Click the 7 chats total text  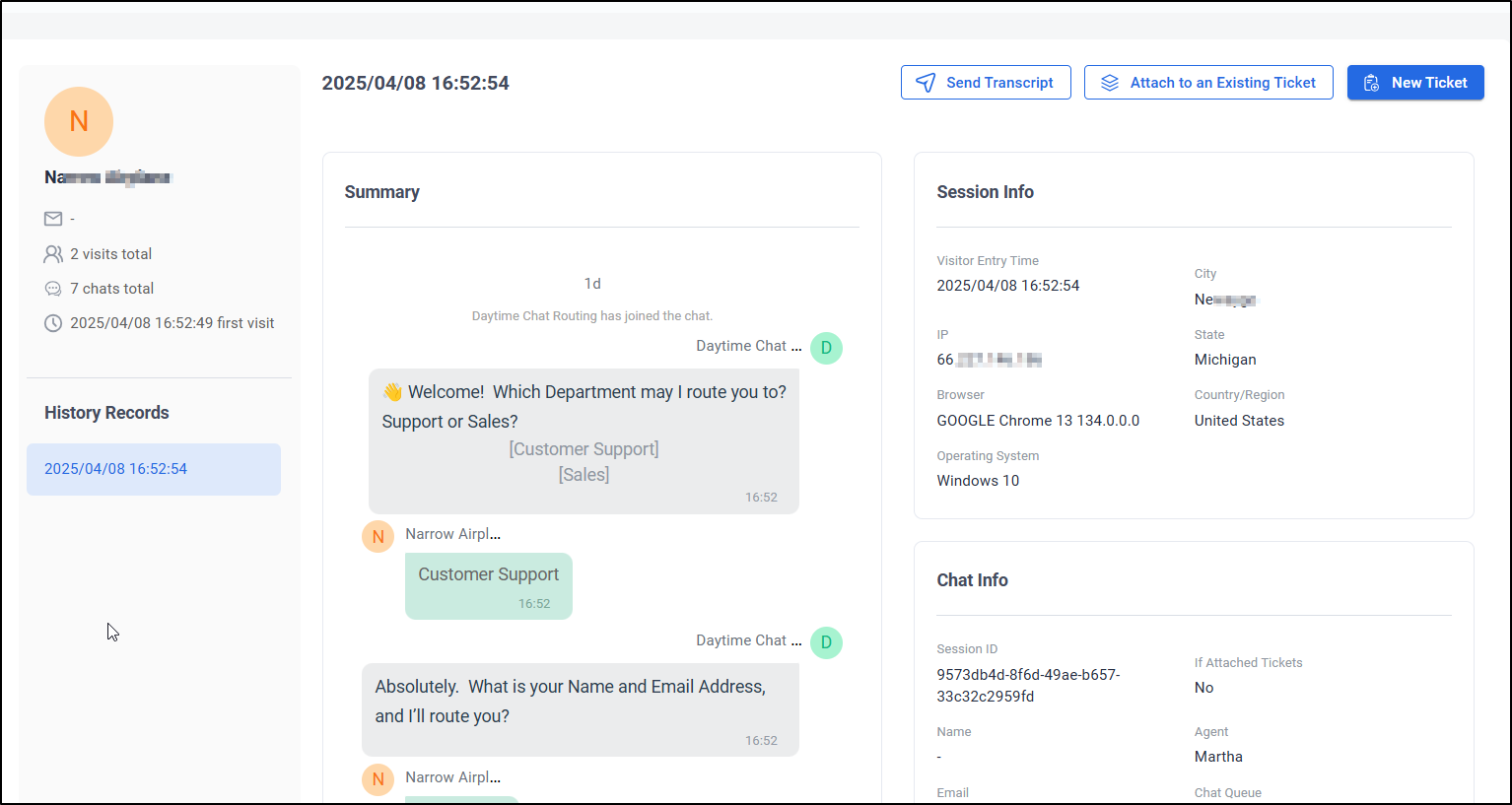[x=112, y=289]
